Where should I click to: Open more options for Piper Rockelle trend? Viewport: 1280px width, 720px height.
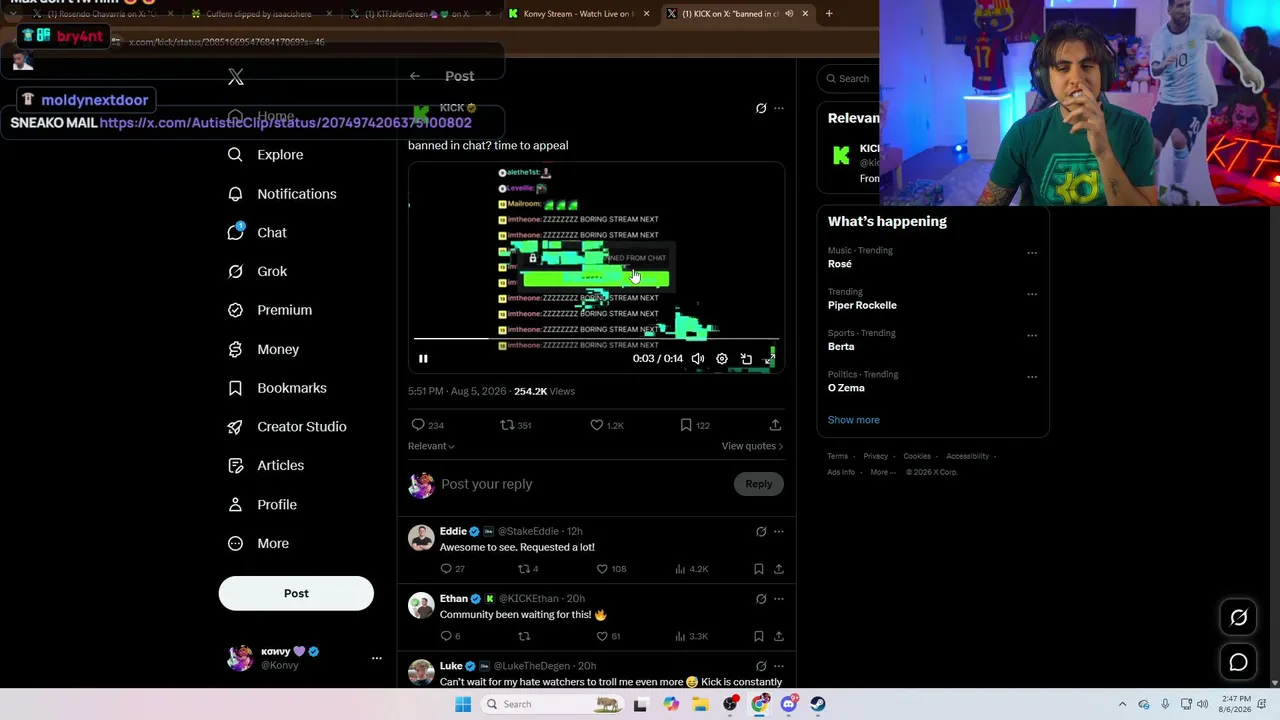click(1032, 294)
